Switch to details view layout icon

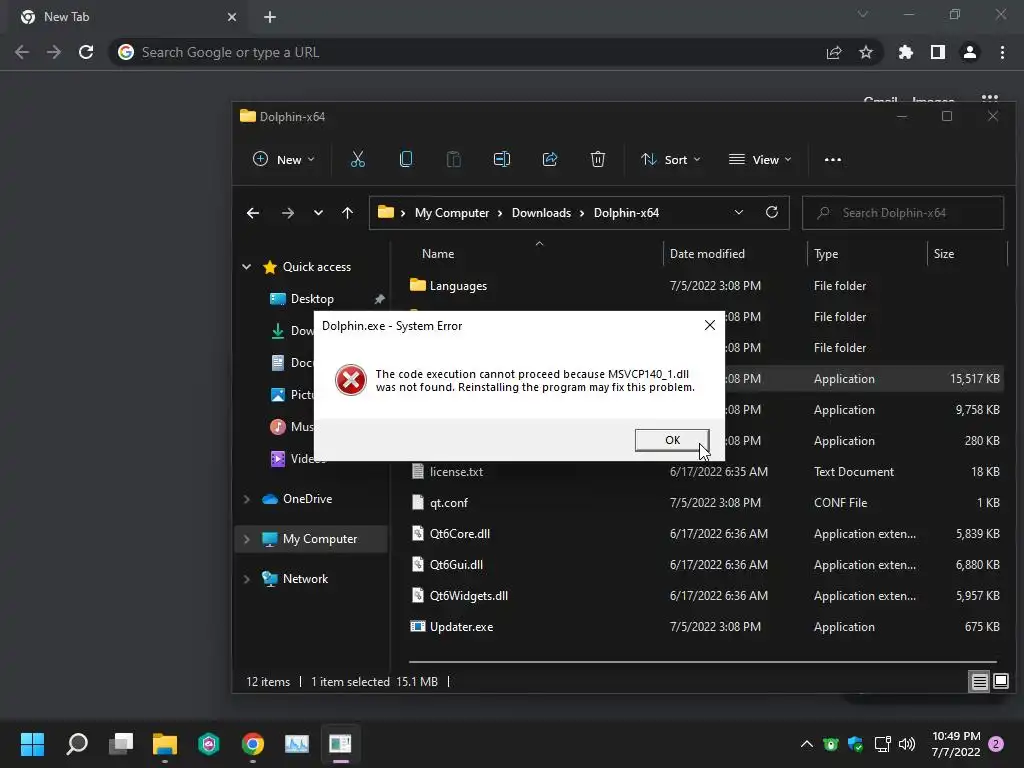[980, 682]
